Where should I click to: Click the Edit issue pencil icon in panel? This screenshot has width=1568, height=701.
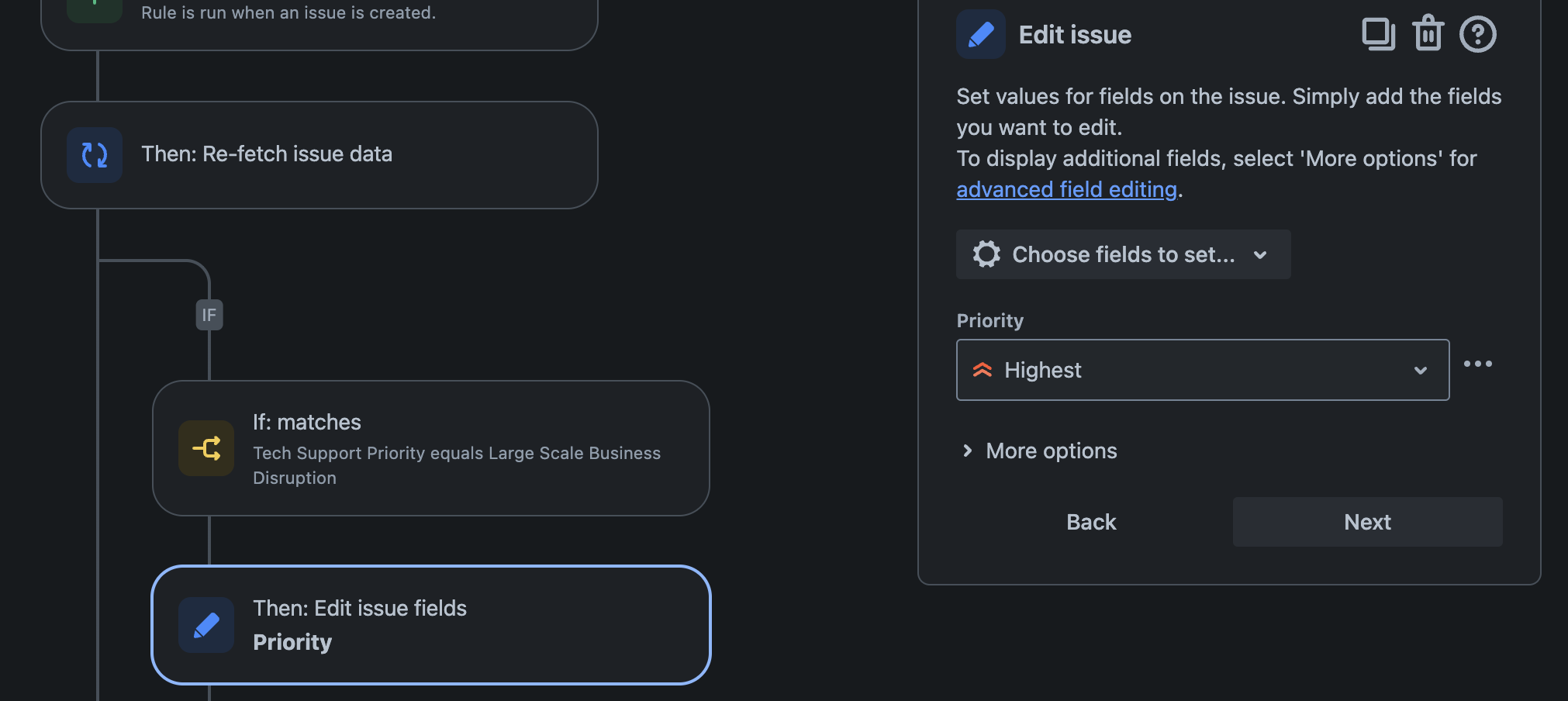[x=981, y=34]
